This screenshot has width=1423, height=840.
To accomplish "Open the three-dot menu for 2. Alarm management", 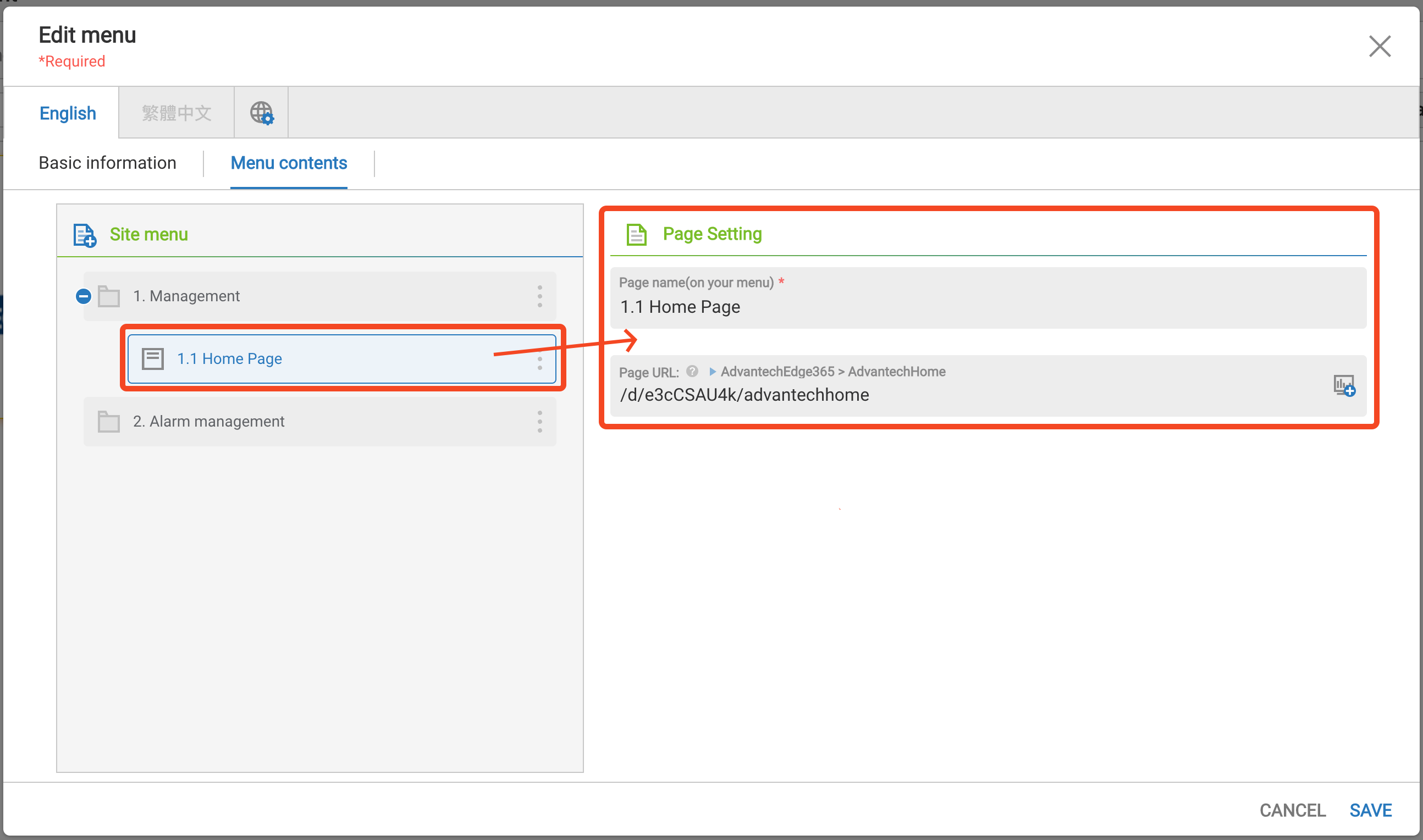I will tap(539, 422).
